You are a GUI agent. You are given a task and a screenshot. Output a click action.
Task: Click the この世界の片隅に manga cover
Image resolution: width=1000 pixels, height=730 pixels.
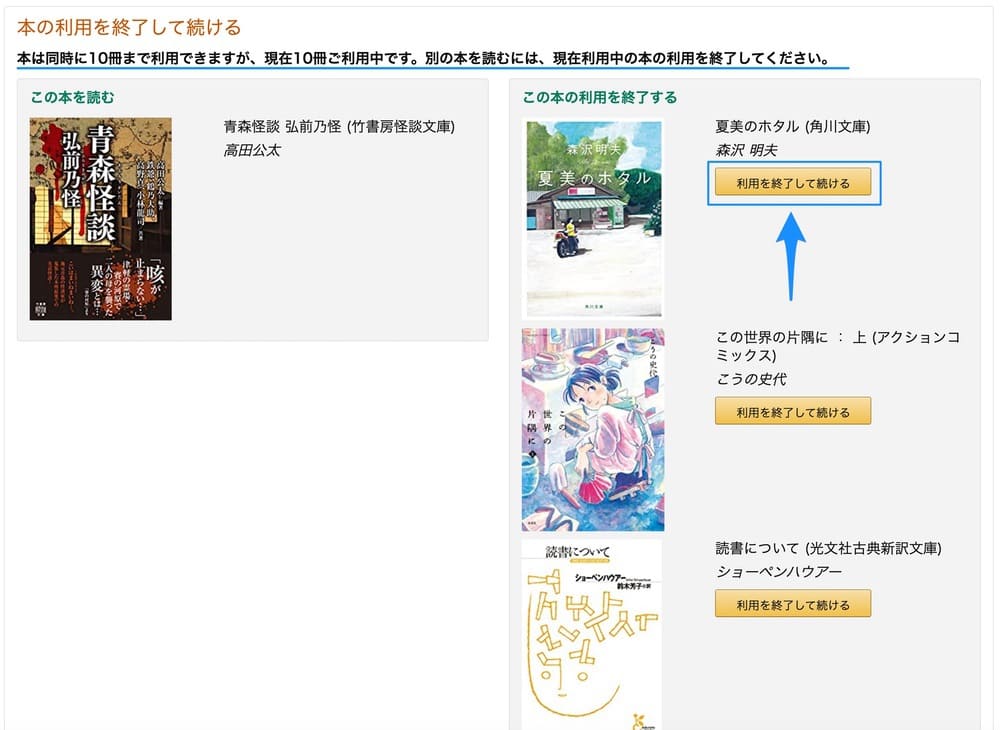click(x=593, y=429)
